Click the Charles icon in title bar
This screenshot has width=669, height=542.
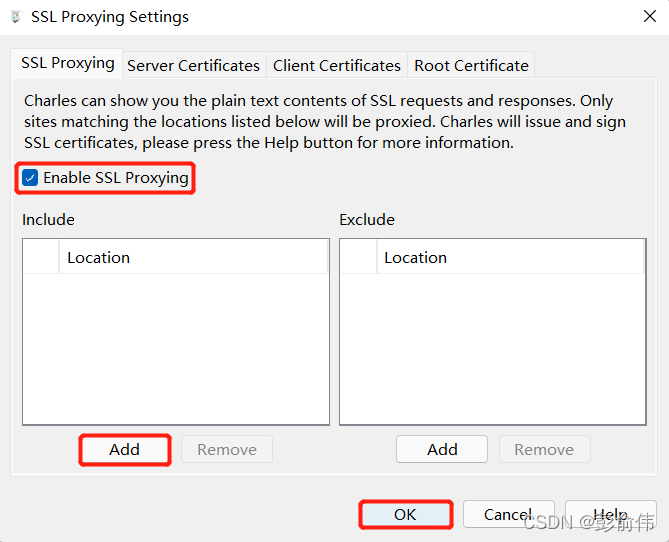(x=16, y=17)
